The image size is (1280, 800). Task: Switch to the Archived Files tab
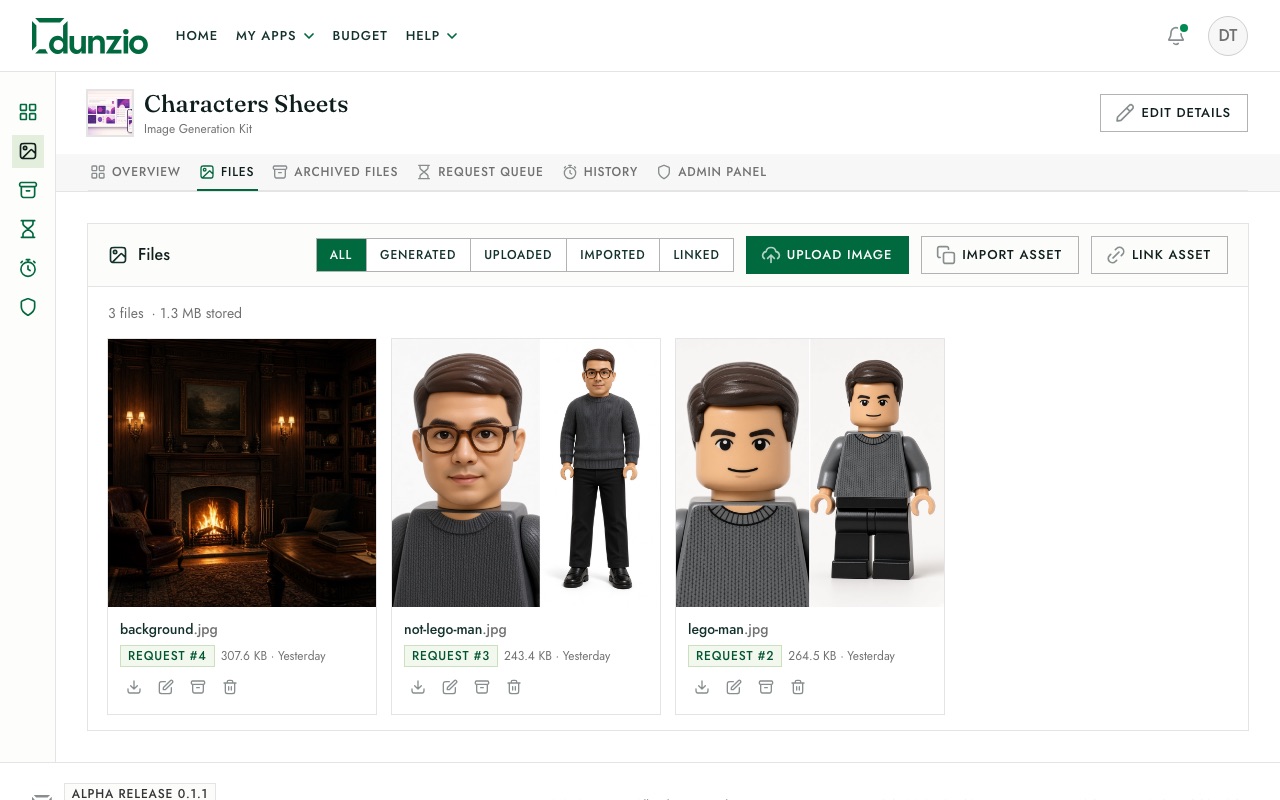click(336, 172)
